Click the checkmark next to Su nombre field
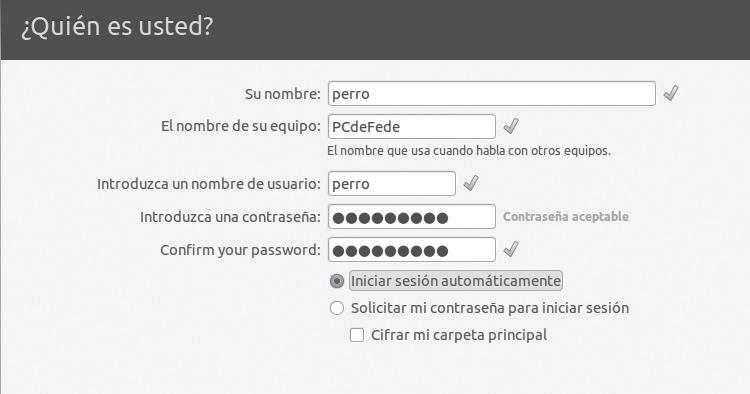 671,93
